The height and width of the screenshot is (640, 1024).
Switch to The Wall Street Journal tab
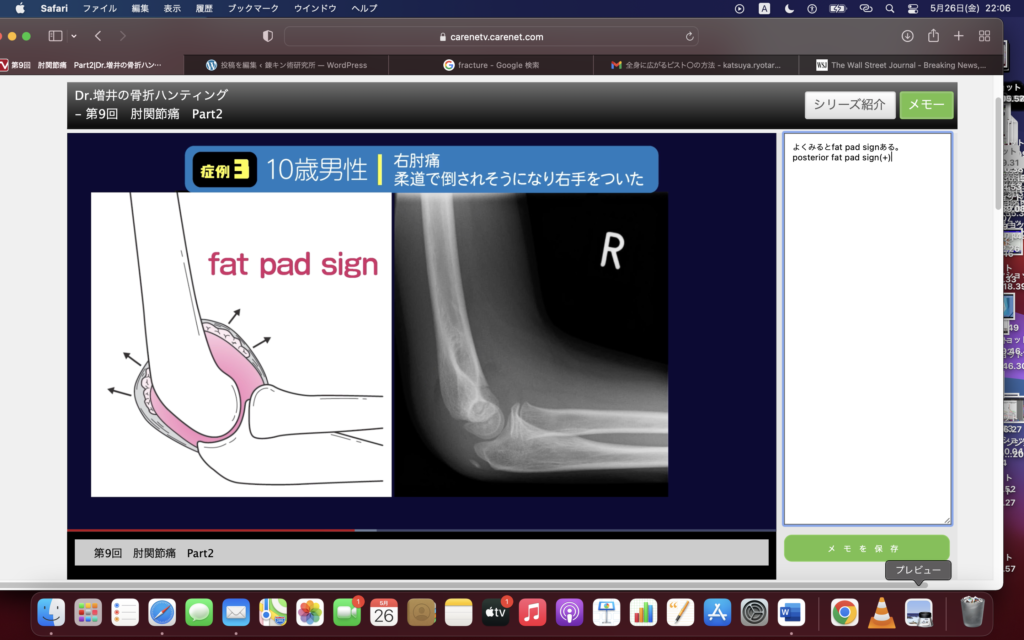[901, 65]
